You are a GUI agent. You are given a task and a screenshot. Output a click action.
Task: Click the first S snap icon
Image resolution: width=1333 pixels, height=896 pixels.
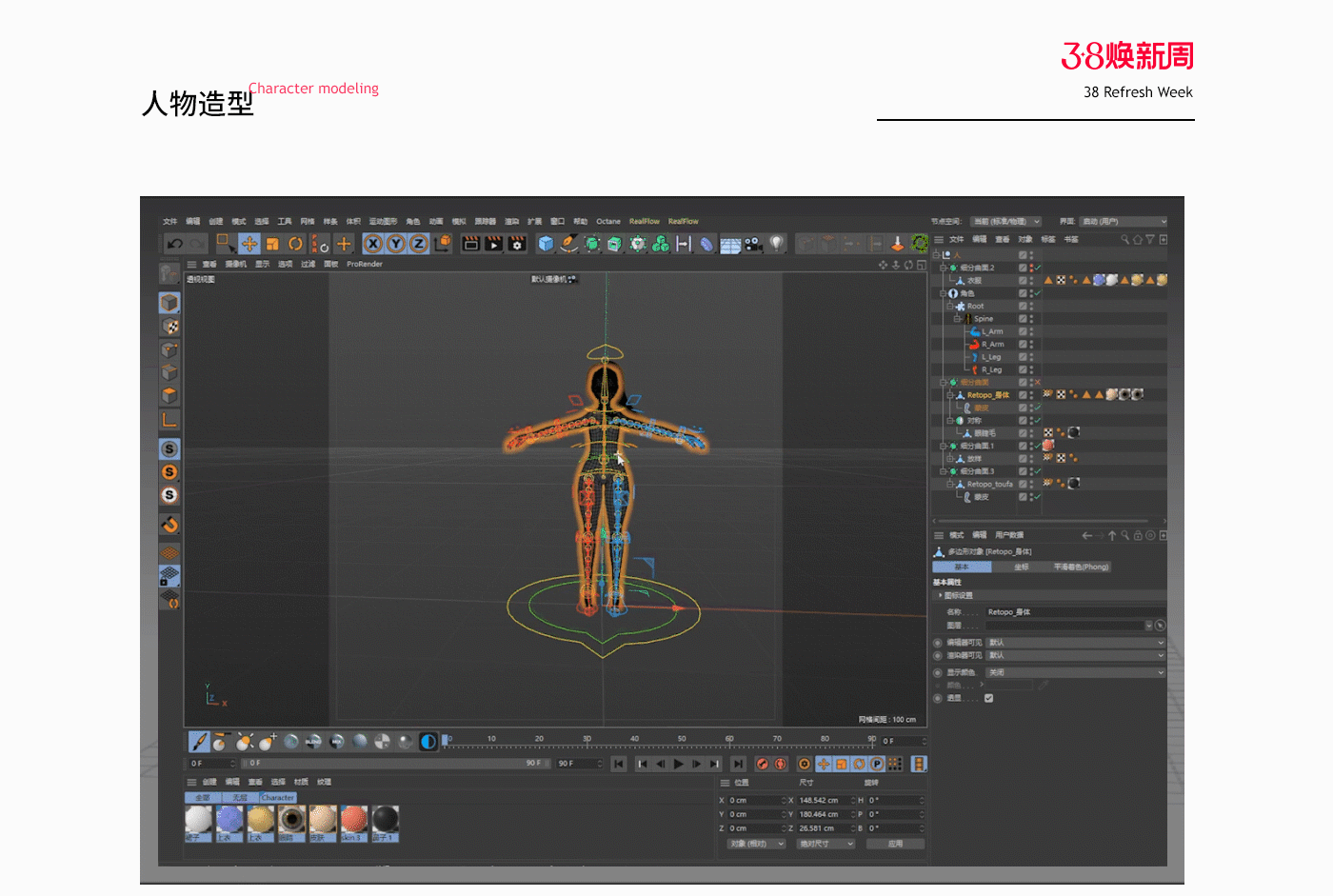pos(169,449)
